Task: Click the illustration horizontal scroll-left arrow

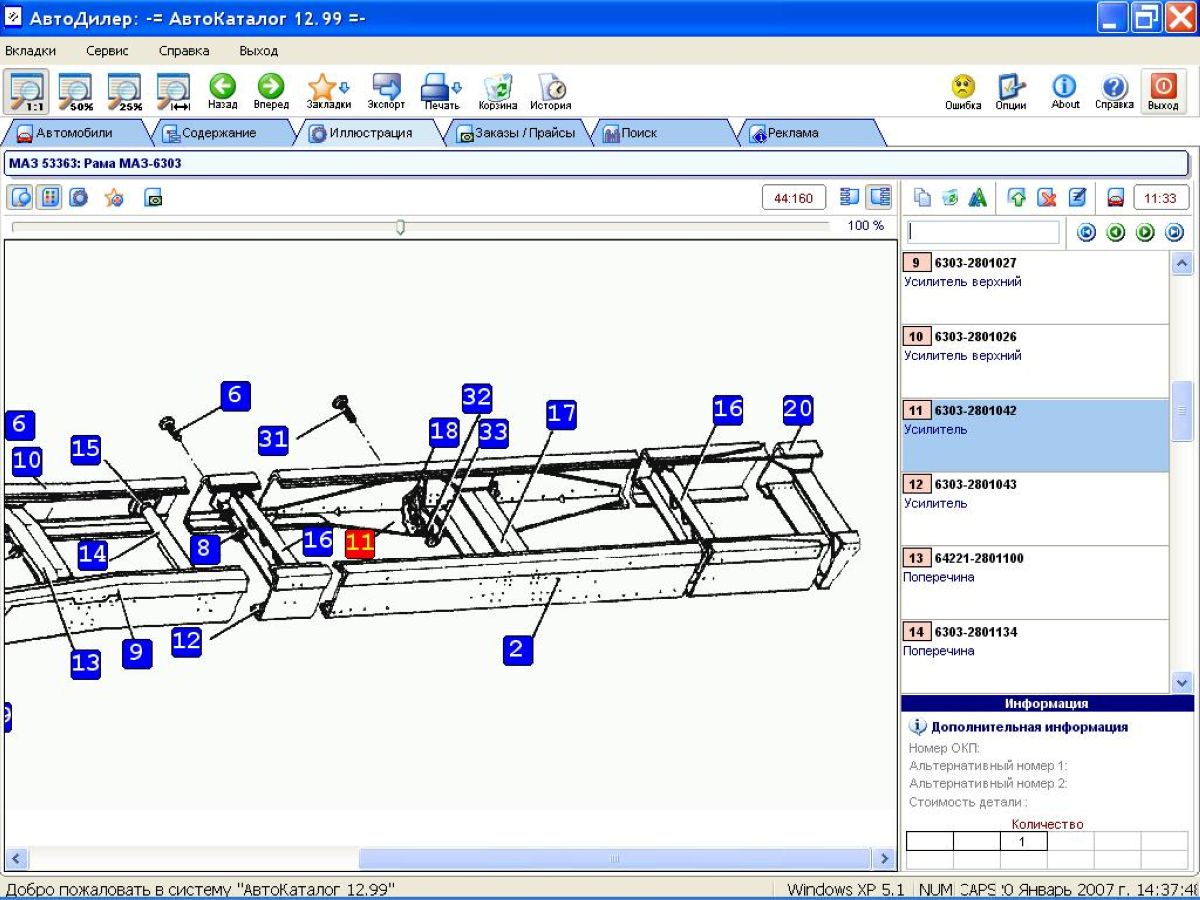Action: coord(17,859)
